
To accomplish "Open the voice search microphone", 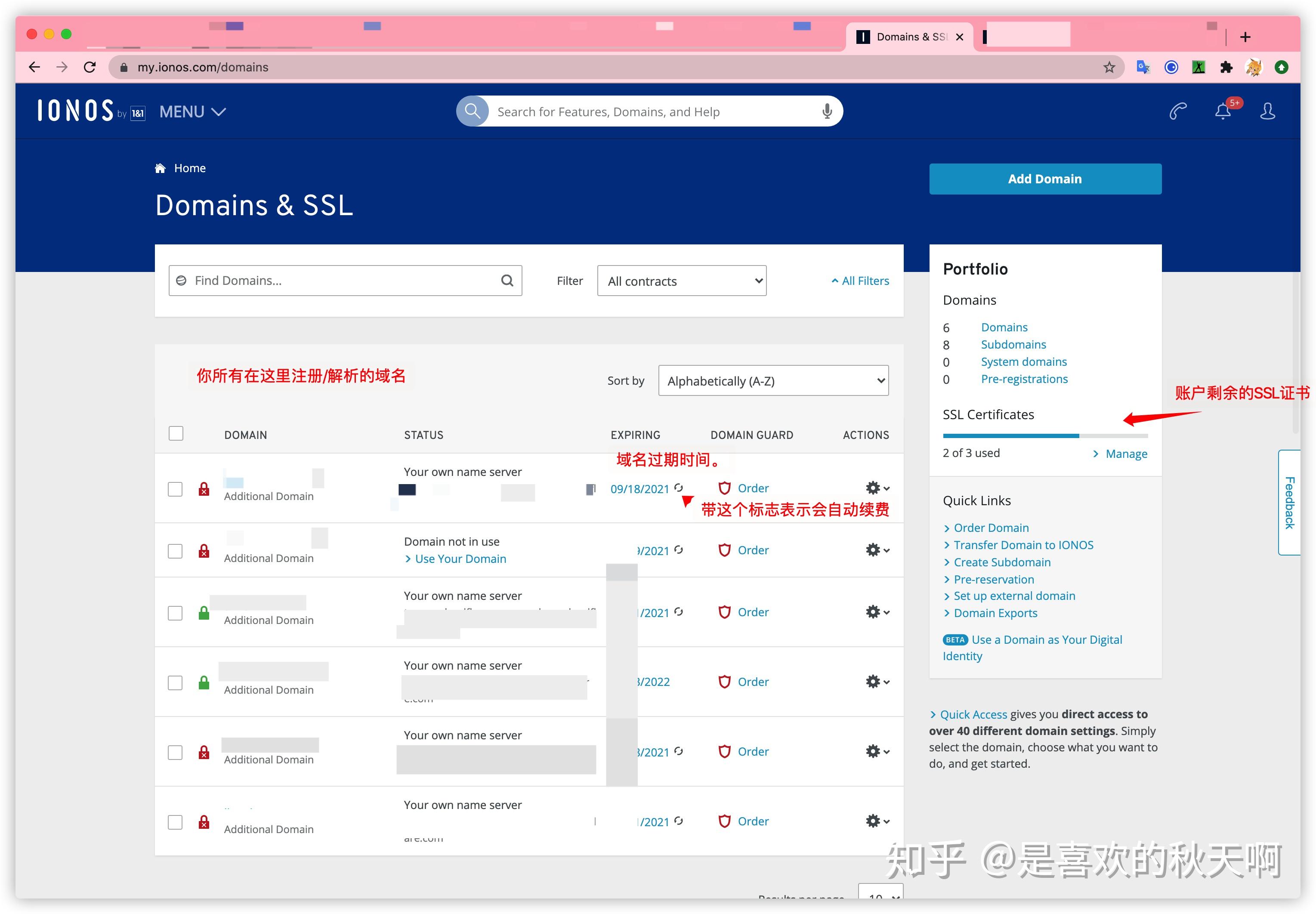I will [826, 111].
